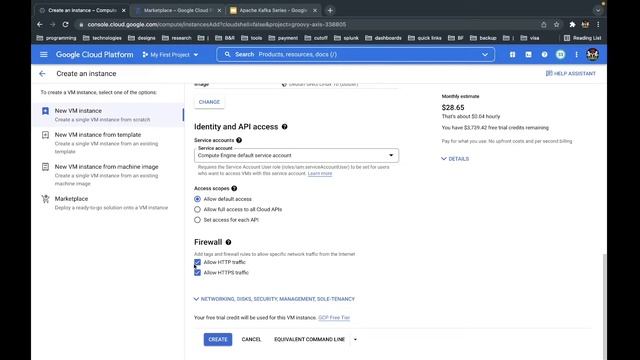Click the Cancel button
This screenshot has width=640, height=360.
(251, 339)
